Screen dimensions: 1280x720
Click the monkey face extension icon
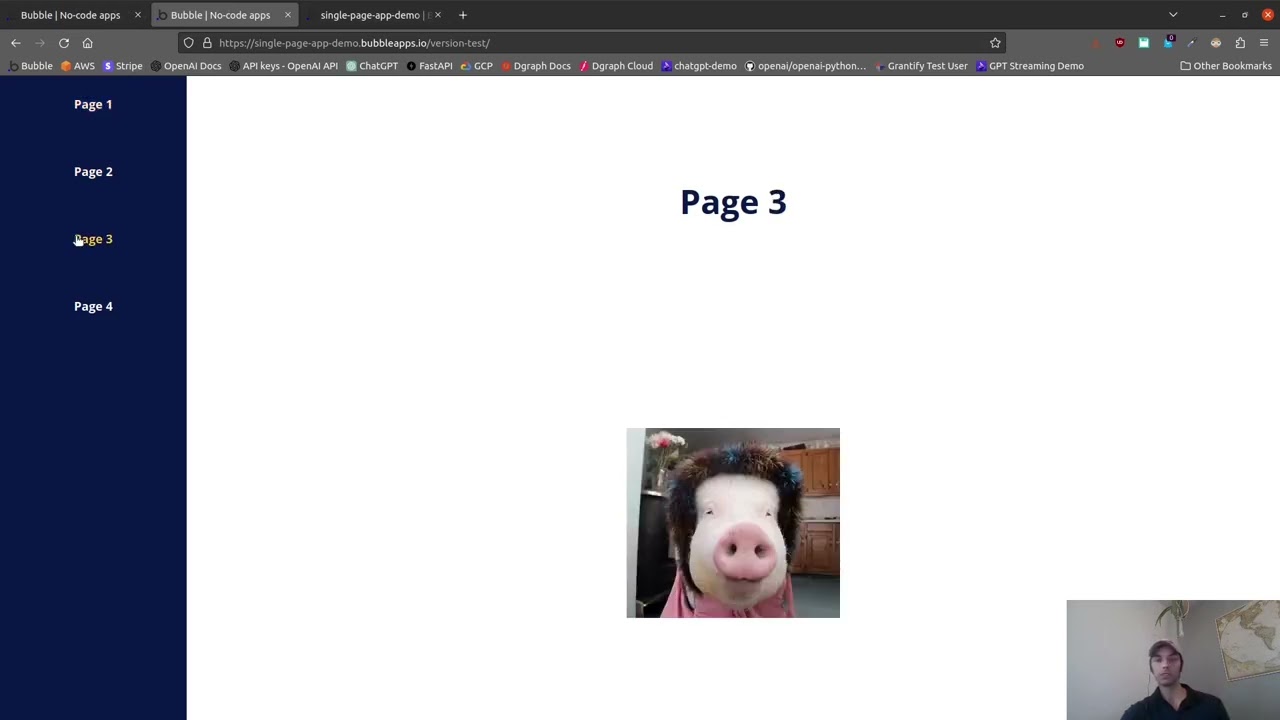(x=1216, y=43)
